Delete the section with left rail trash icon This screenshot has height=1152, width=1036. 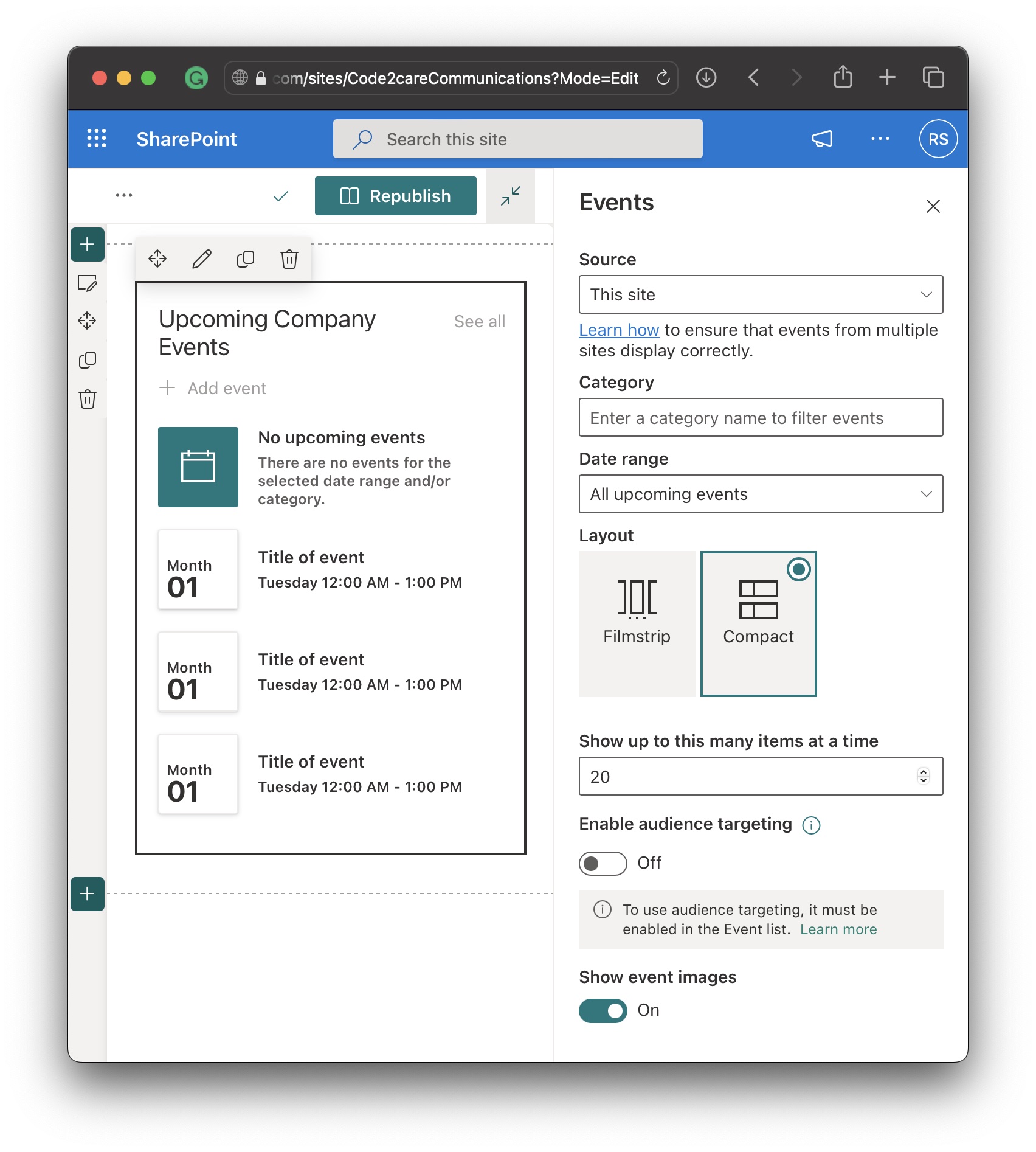pyautogui.click(x=88, y=399)
